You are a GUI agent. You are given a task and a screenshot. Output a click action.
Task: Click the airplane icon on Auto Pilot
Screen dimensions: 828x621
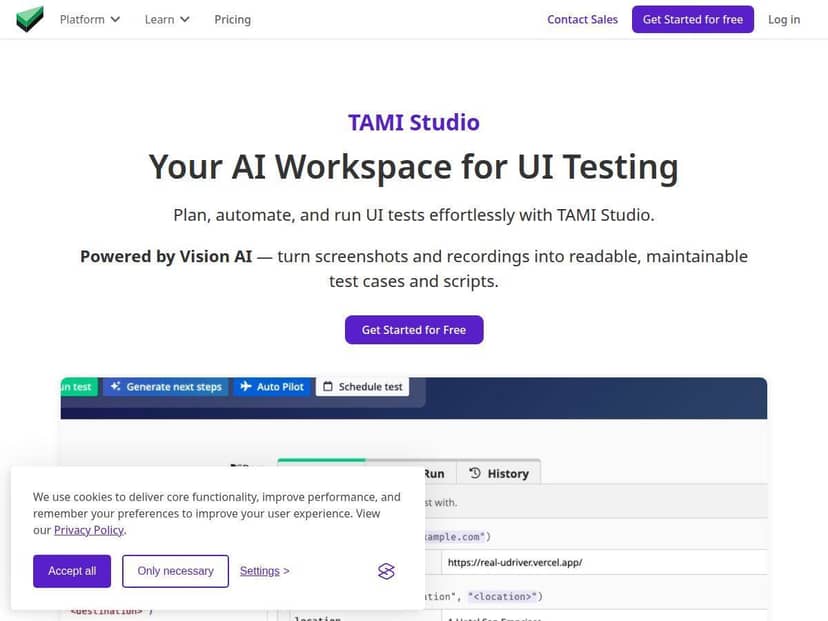(245, 387)
